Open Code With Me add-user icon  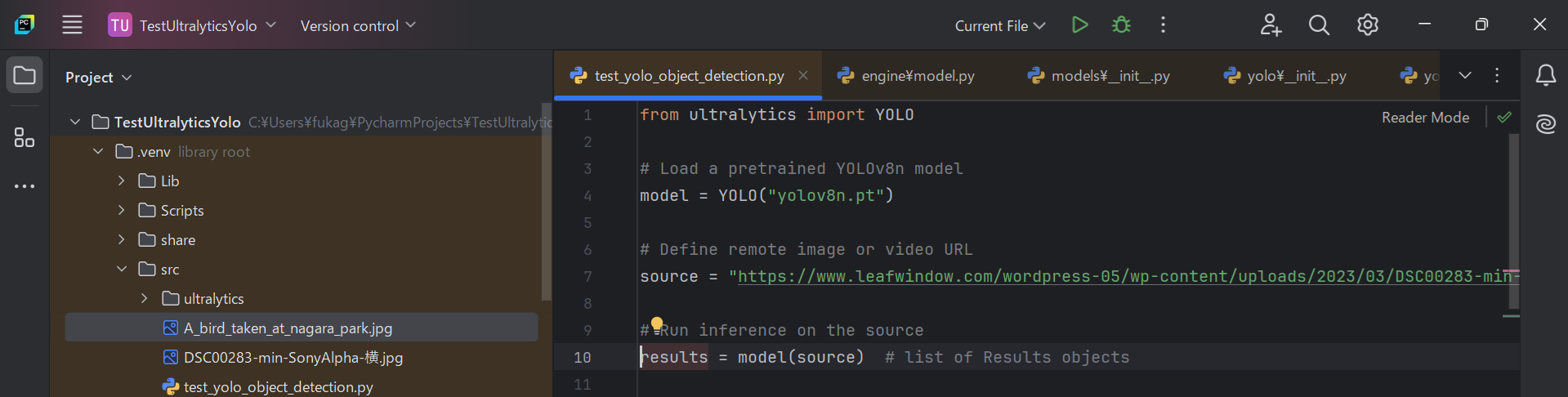tap(1271, 25)
